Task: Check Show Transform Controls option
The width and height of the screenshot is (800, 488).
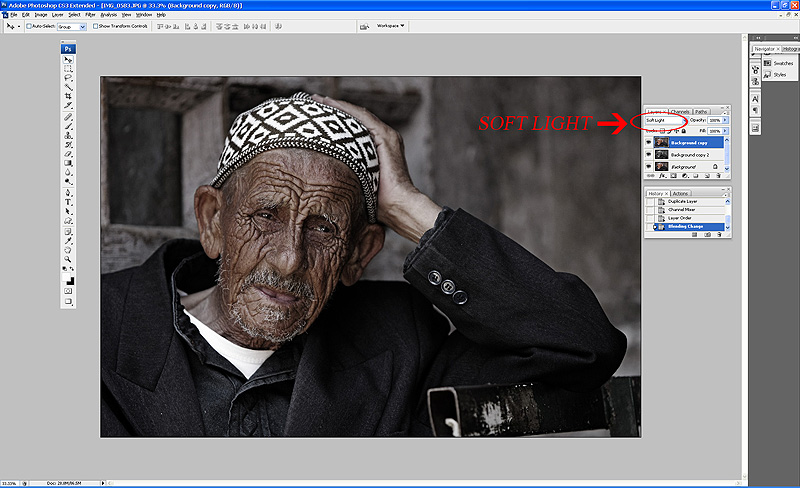Action: 94,26
